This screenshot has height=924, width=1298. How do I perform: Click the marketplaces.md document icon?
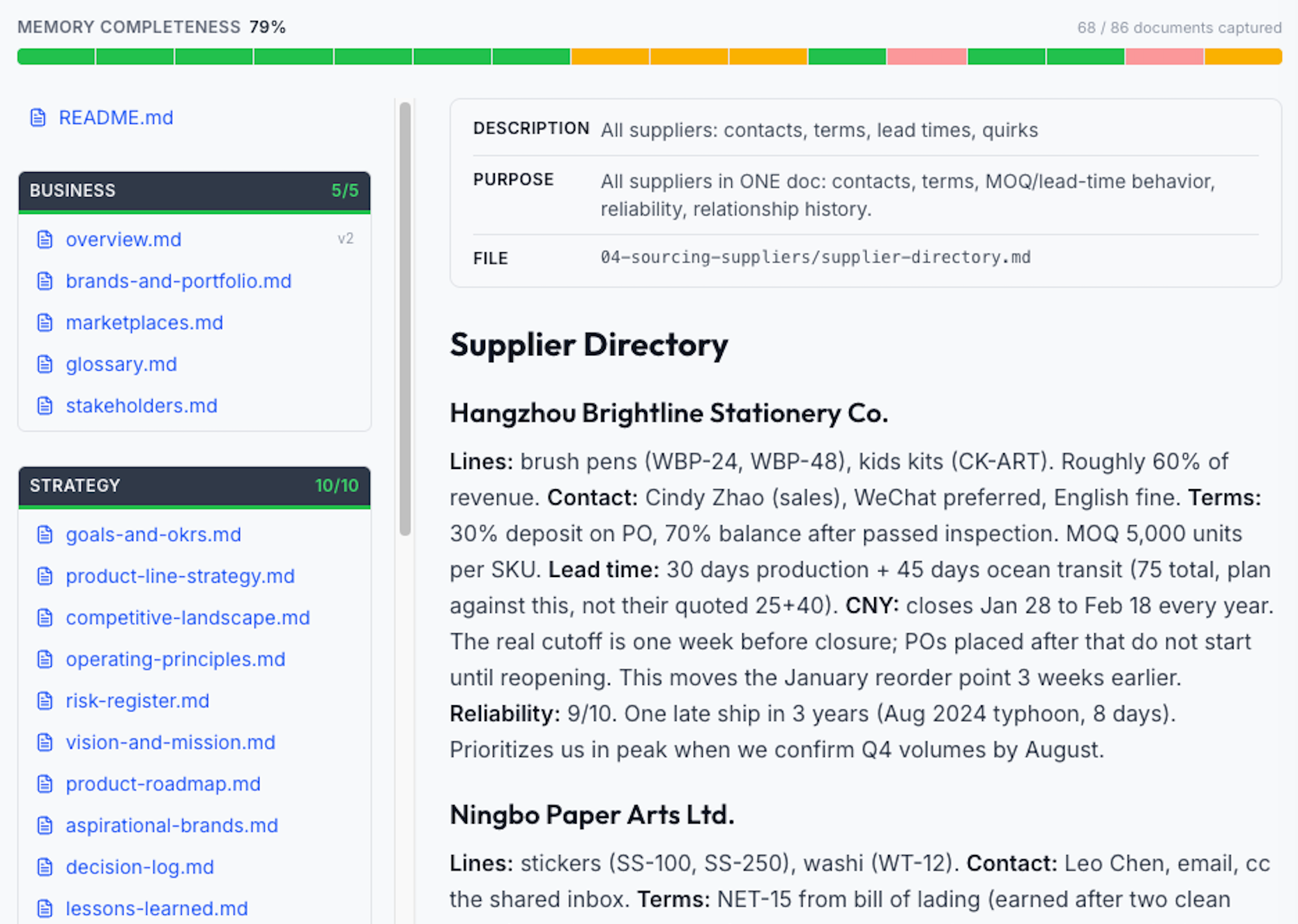(45, 323)
